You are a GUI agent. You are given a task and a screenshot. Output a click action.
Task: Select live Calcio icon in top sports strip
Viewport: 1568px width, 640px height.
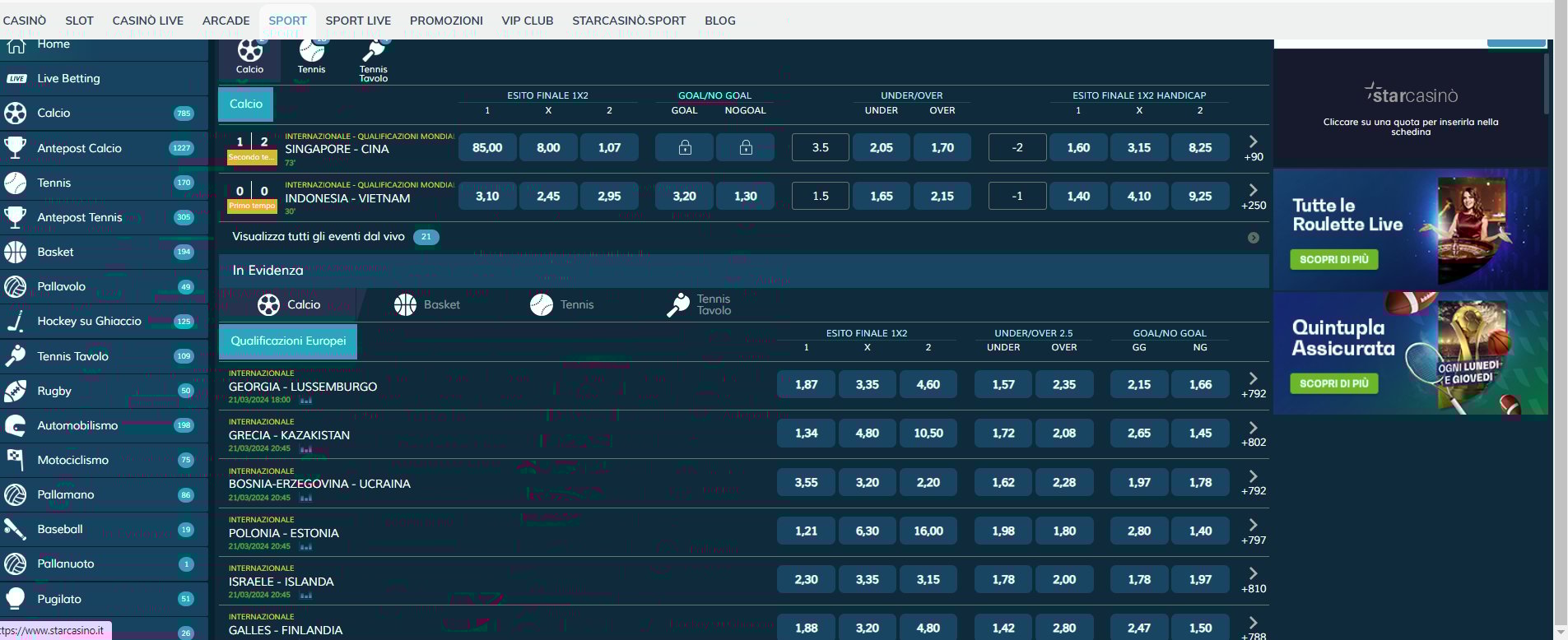click(x=249, y=51)
